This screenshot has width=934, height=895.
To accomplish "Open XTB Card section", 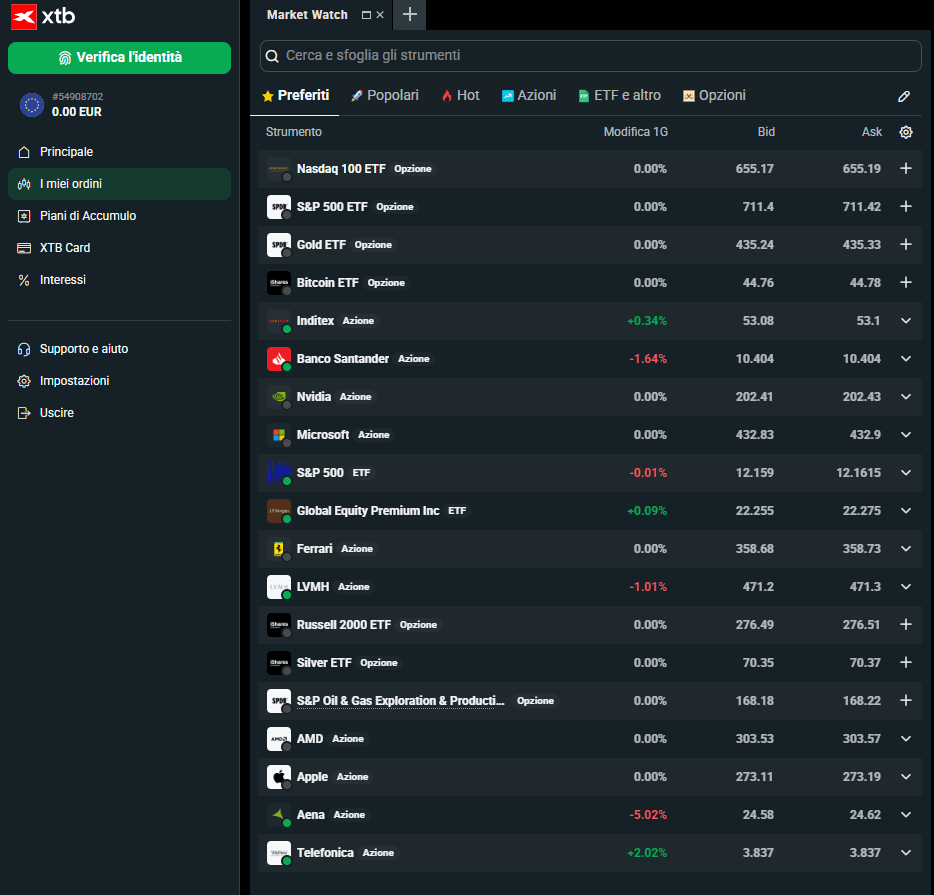I will pyautogui.click(x=119, y=248).
